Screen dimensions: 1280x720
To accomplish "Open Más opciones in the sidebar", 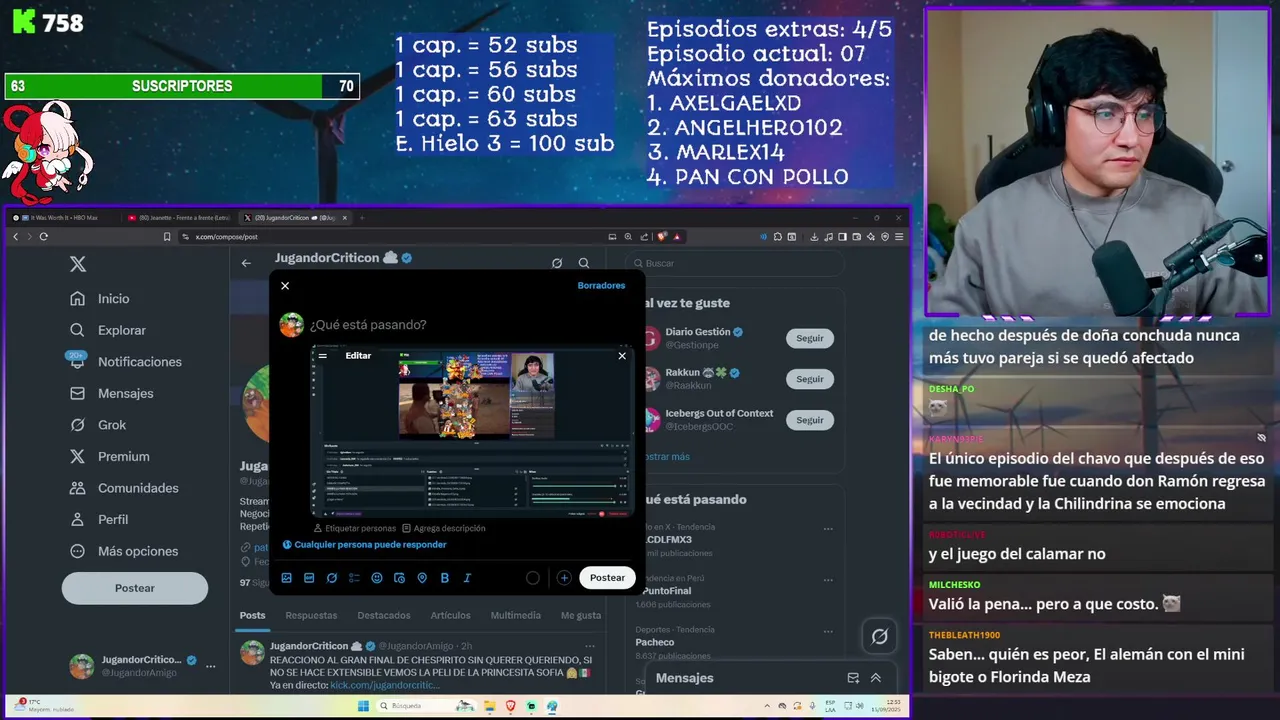I will [x=124, y=551].
